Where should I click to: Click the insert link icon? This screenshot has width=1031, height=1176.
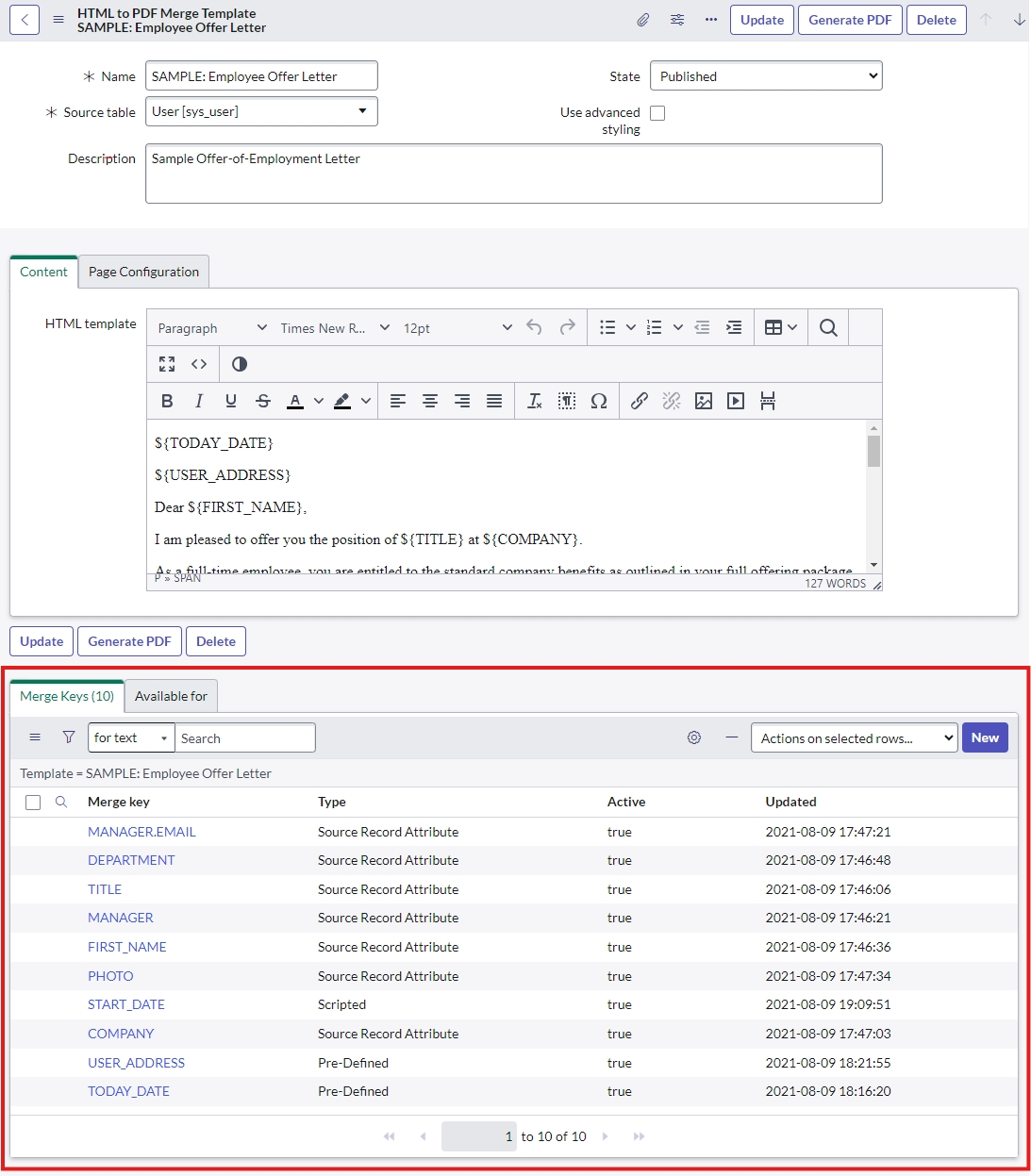(640, 401)
